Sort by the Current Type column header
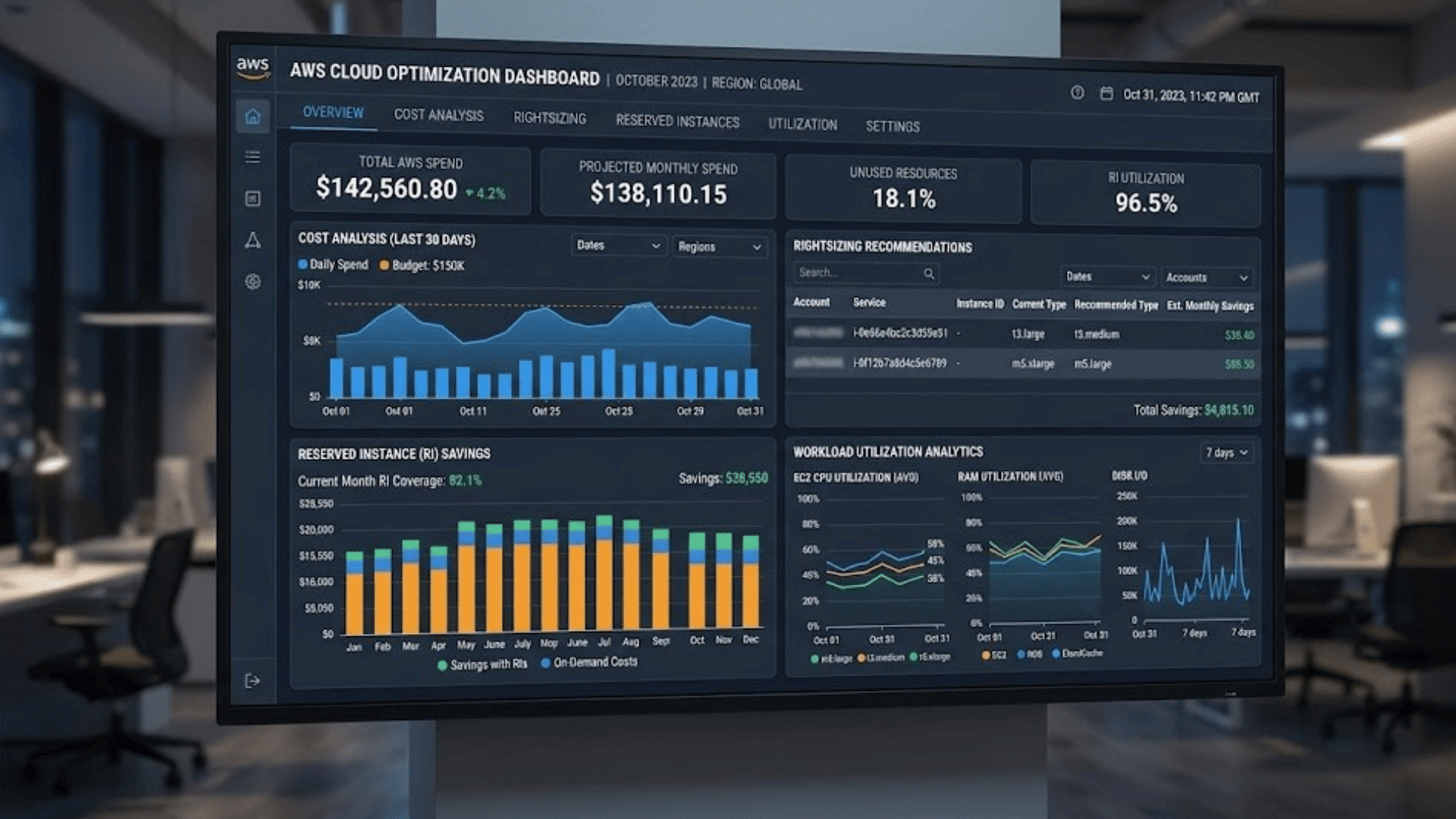This screenshot has width=1456, height=819. (1039, 304)
